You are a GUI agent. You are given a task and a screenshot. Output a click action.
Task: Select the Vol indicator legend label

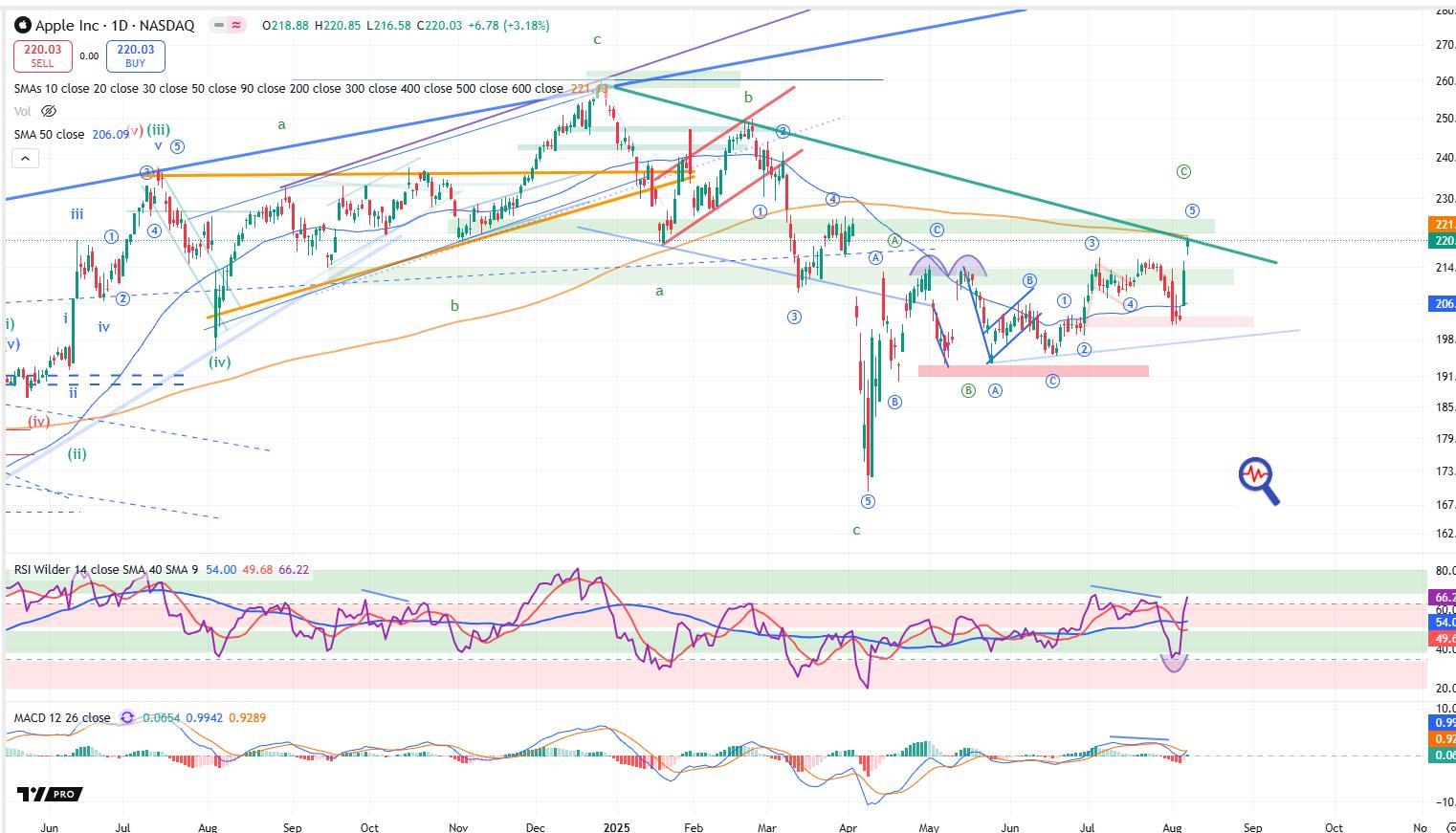pyautogui.click(x=23, y=111)
